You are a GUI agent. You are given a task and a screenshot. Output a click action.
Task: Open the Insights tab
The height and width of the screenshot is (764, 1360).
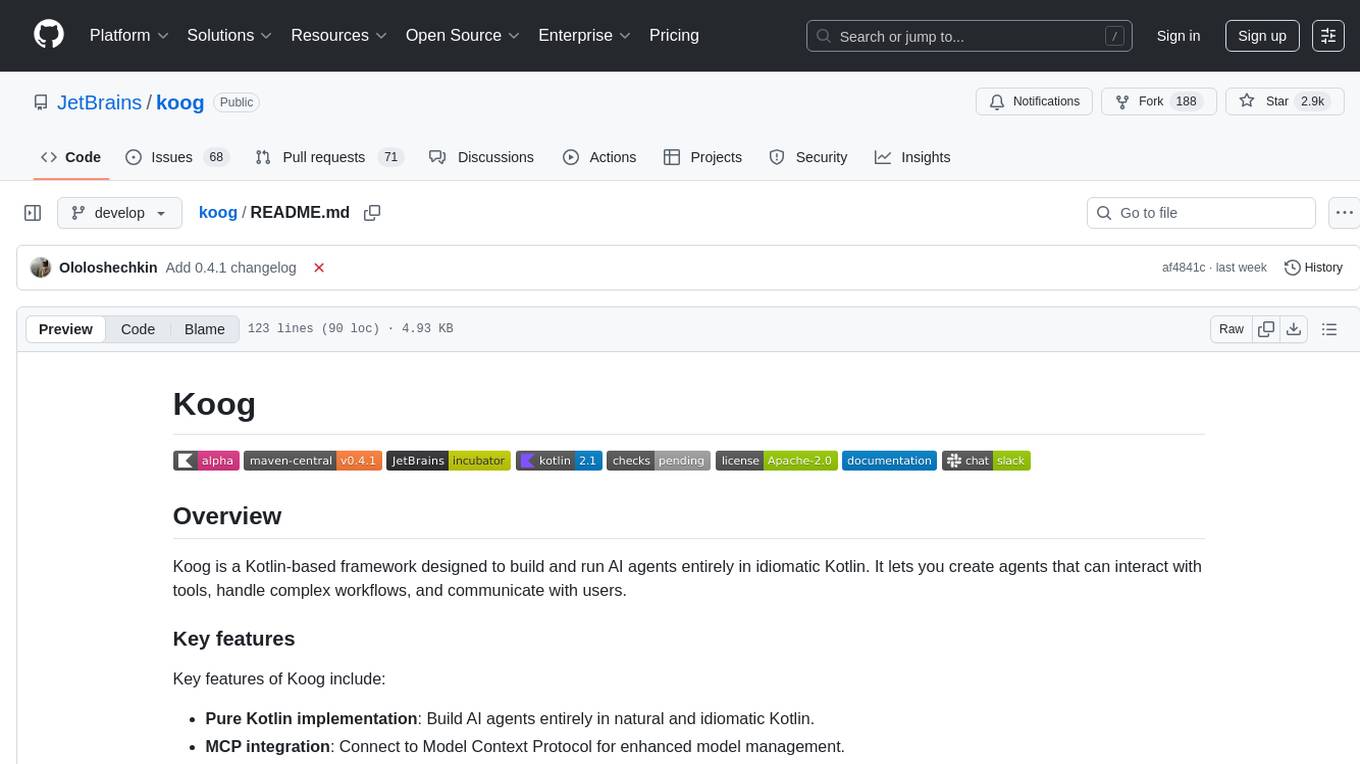tap(912, 157)
